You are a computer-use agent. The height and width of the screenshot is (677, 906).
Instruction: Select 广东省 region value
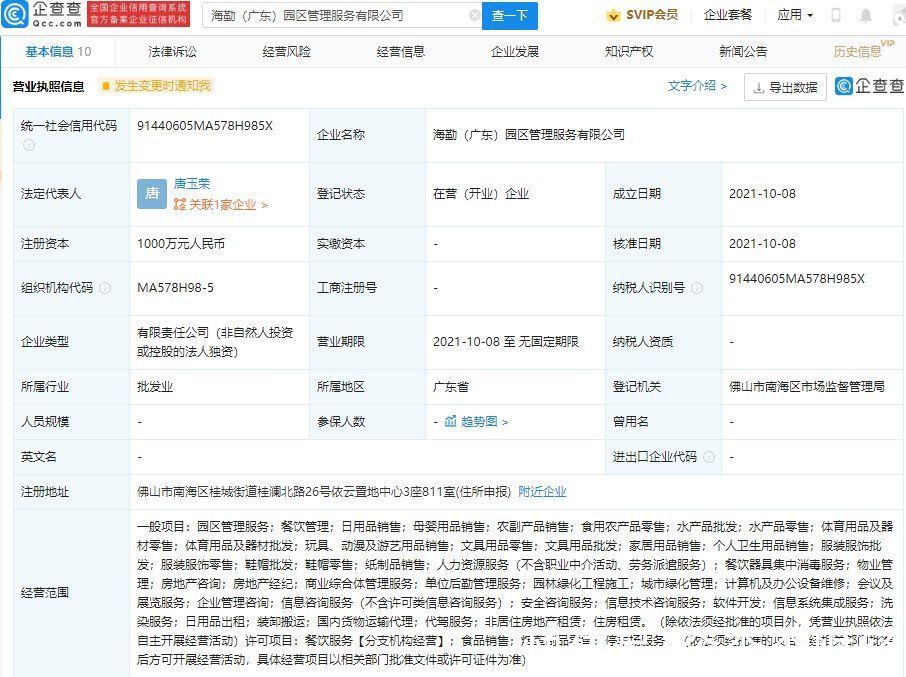[x=451, y=386]
